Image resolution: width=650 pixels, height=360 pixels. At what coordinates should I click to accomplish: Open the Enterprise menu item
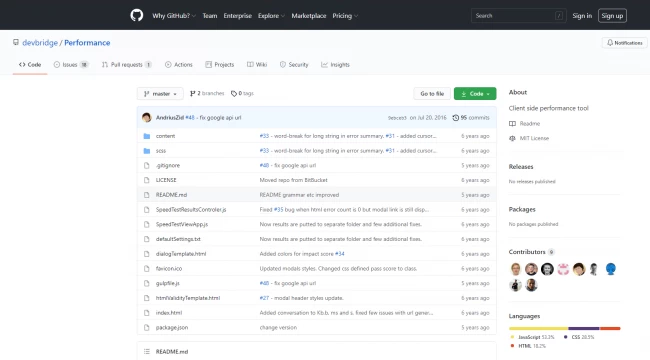tap(238, 16)
